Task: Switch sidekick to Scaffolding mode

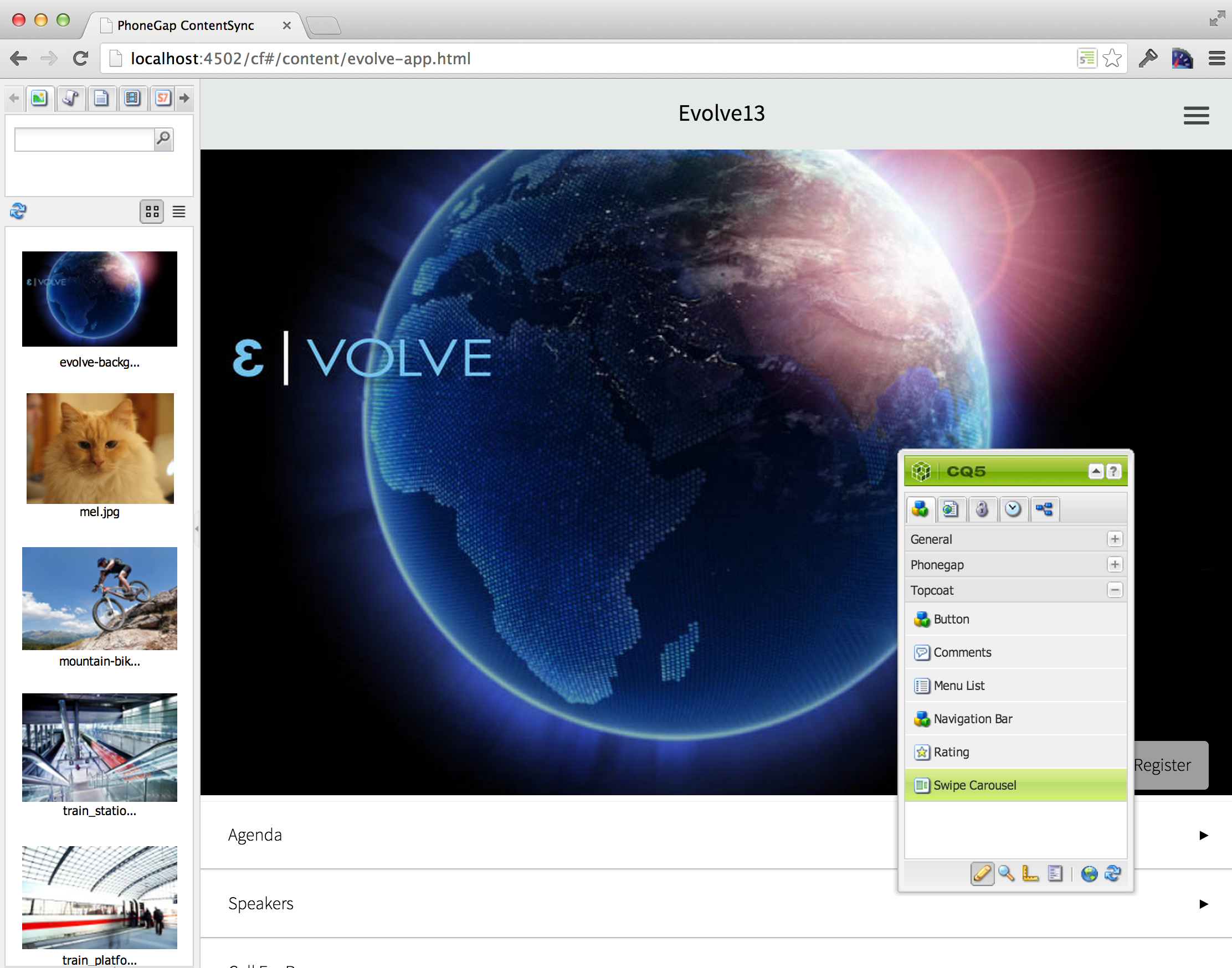Action: pyautogui.click(x=1055, y=873)
